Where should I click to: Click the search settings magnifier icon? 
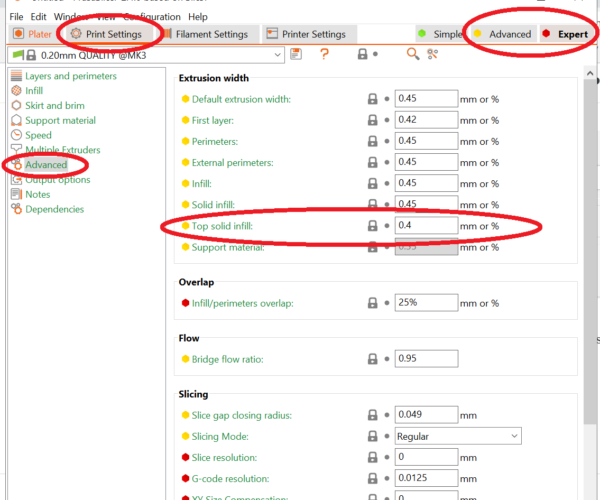[x=412, y=54]
